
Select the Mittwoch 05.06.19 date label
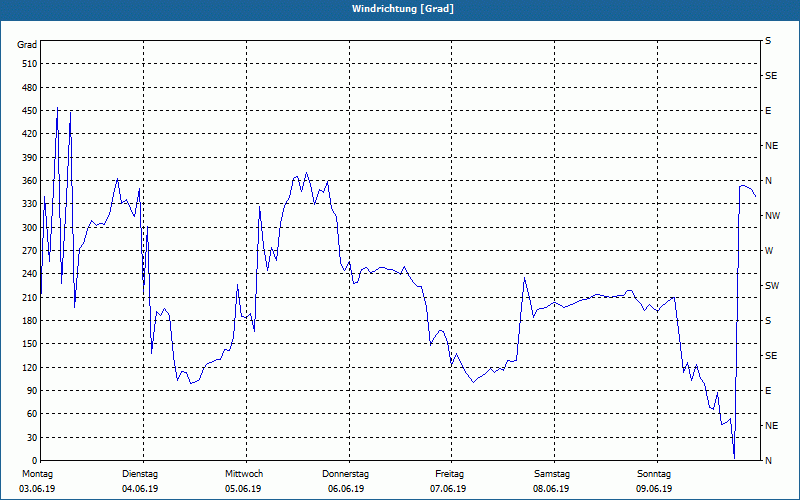click(x=243, y=481)
